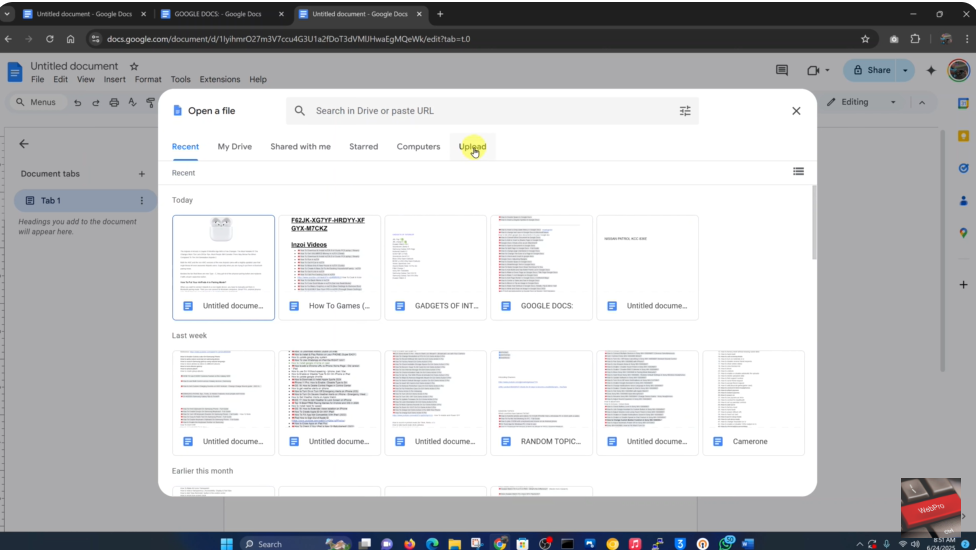
Task: Expand the Share options dropdown arrow
Action: click(905, 70)
